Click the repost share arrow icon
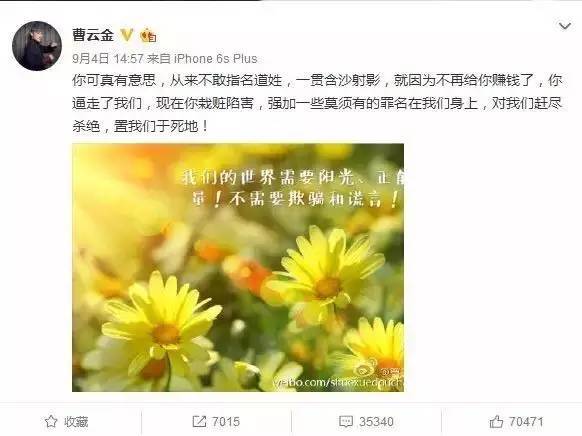The image size is (582, 436). coord(199,422)
